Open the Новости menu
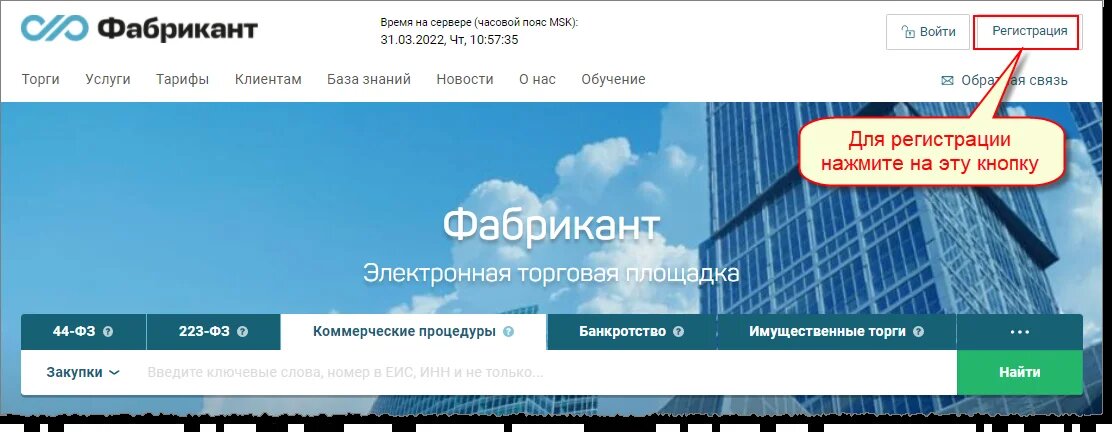Image resolution: width=1118 pixels, height=434 pixels. pos(465,79)
